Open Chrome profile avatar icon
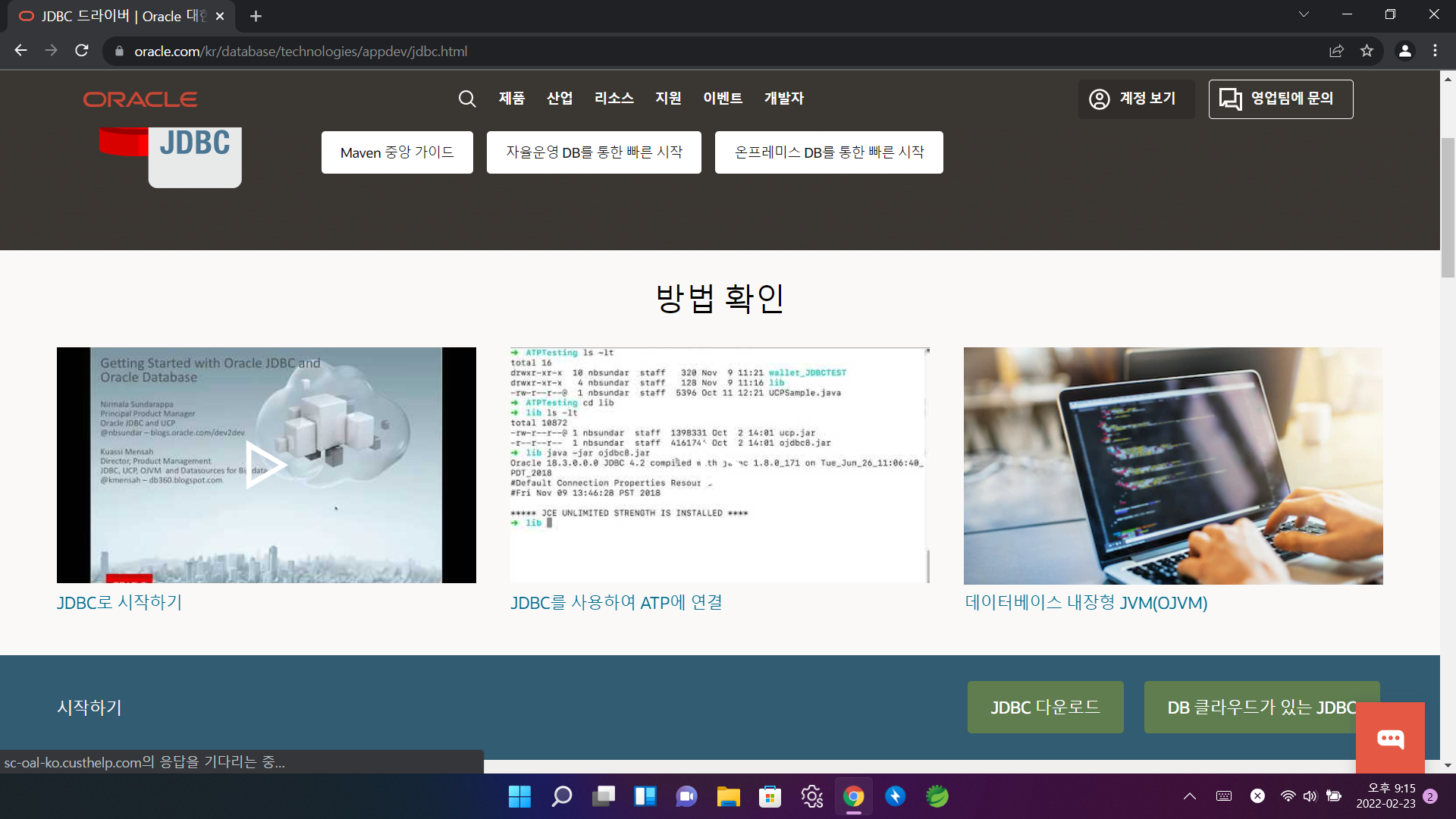This screenshot has width=1456, height=819. (1404, 51)
